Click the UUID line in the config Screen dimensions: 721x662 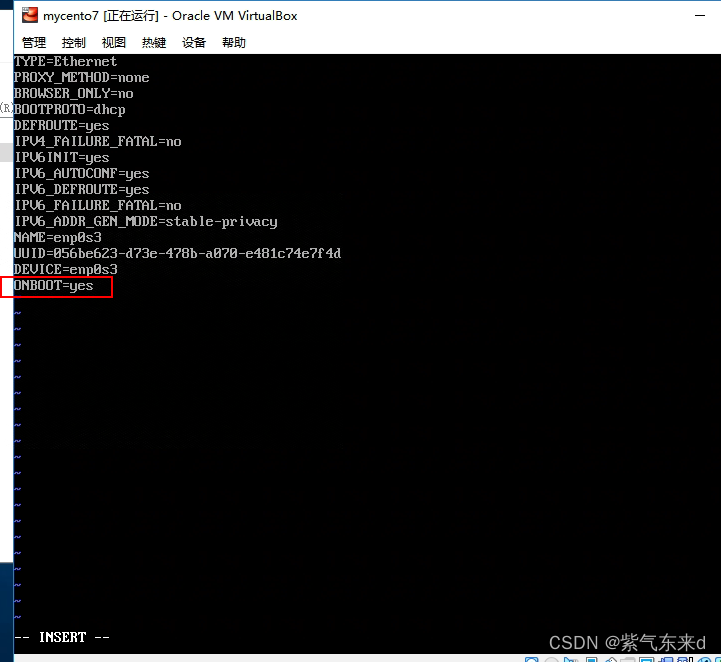(177, 253)
